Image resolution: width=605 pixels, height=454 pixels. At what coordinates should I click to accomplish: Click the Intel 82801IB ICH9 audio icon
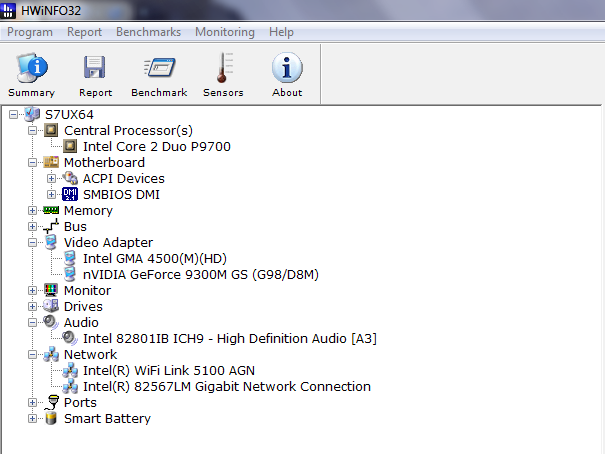point(70,338)
